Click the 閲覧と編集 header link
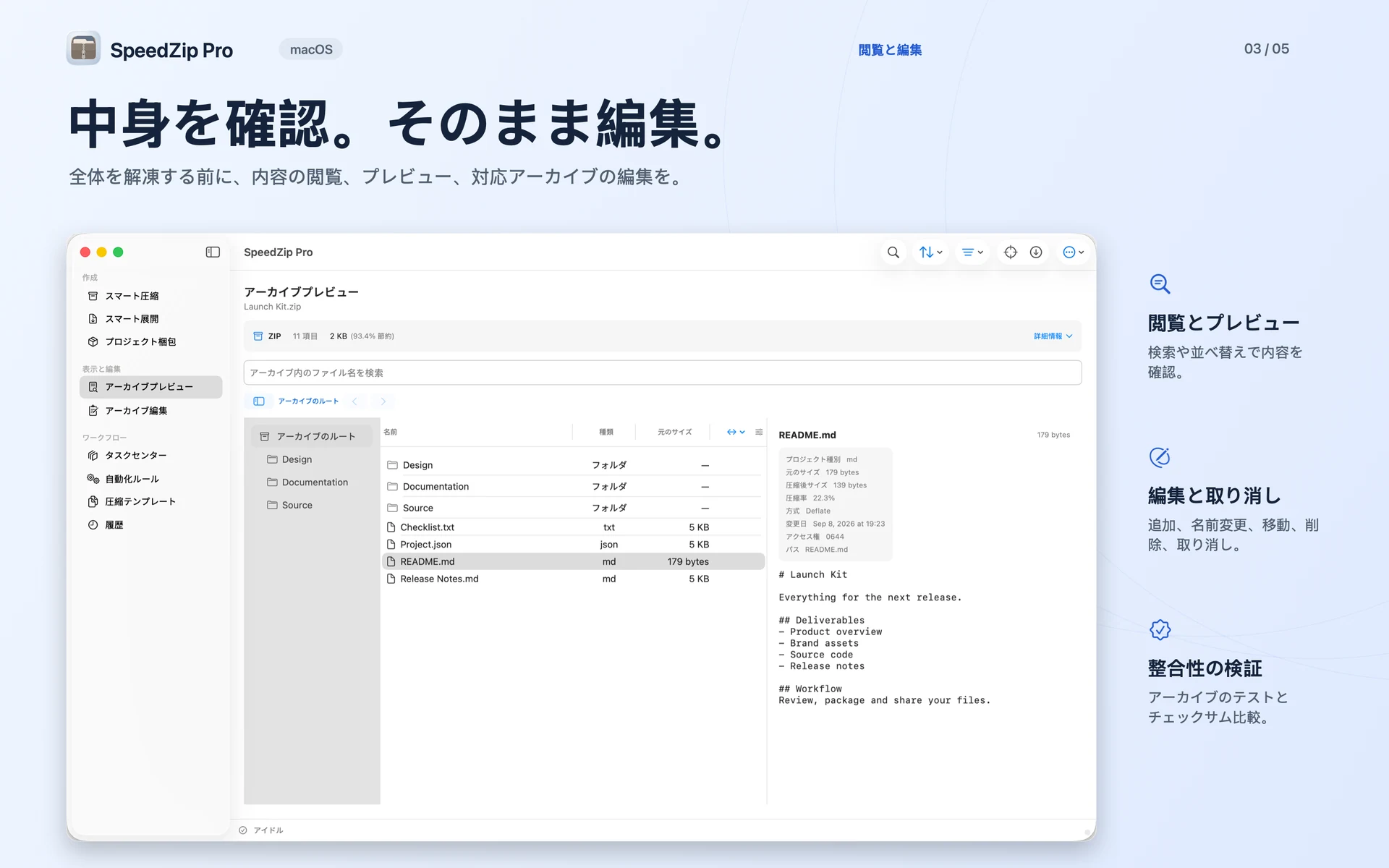The width and height of the screenshot is (1389, 868). [890, 50]
